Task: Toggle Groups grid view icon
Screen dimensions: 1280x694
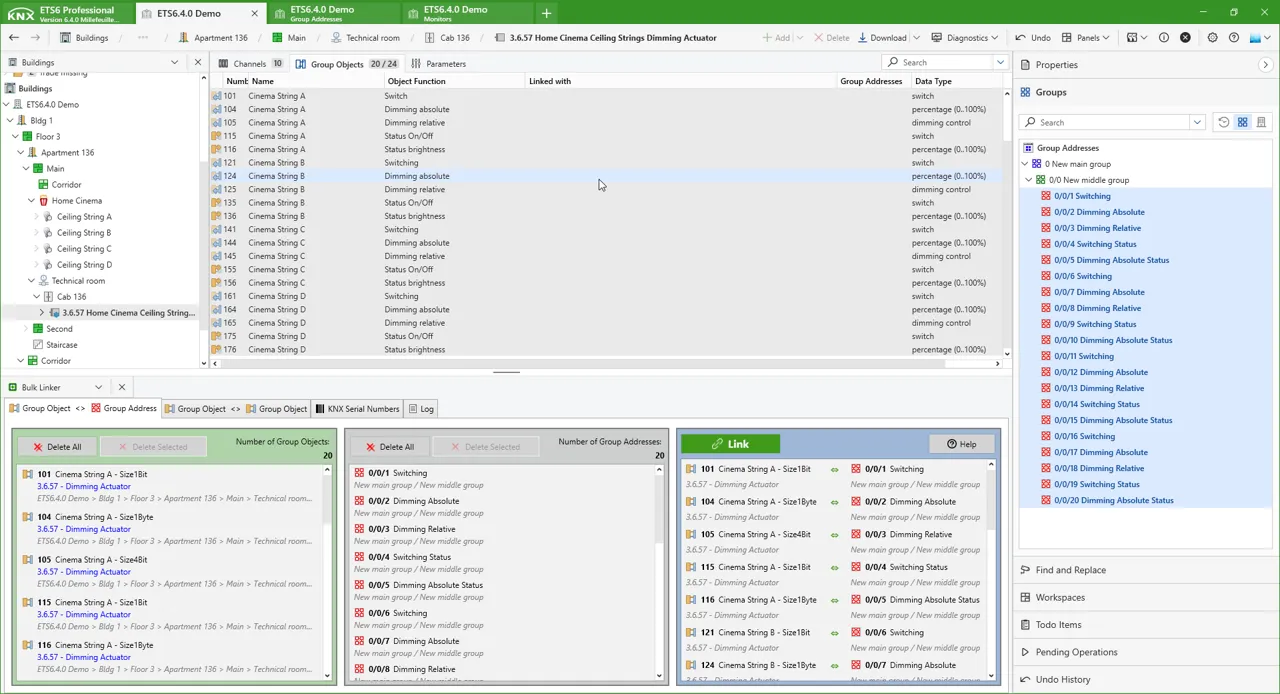Action: pyautogui.click(x=1242, y=122)
